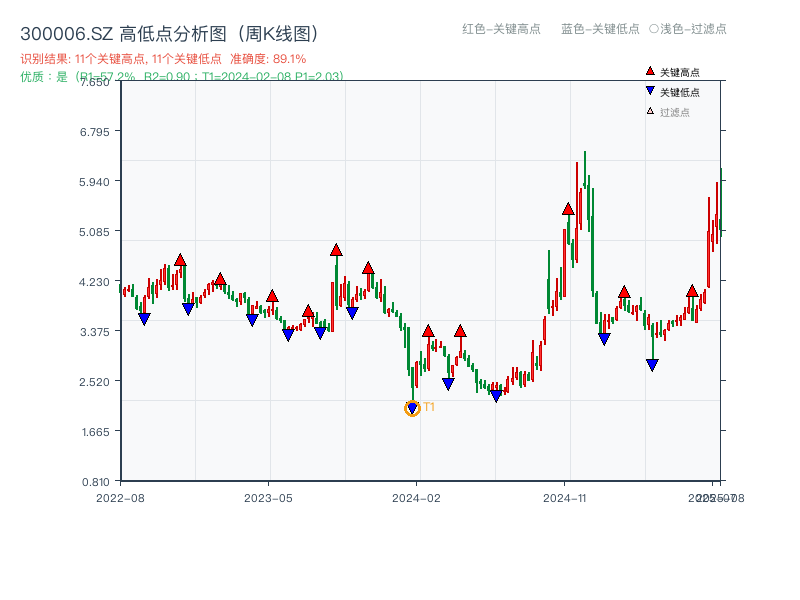Click the 1.665 y-axis label
800x600 pixels.
[x=95, y=432]
